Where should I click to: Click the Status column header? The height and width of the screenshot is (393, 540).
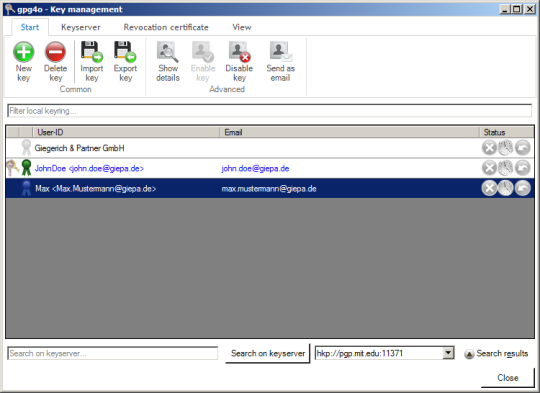click(507, 132)
